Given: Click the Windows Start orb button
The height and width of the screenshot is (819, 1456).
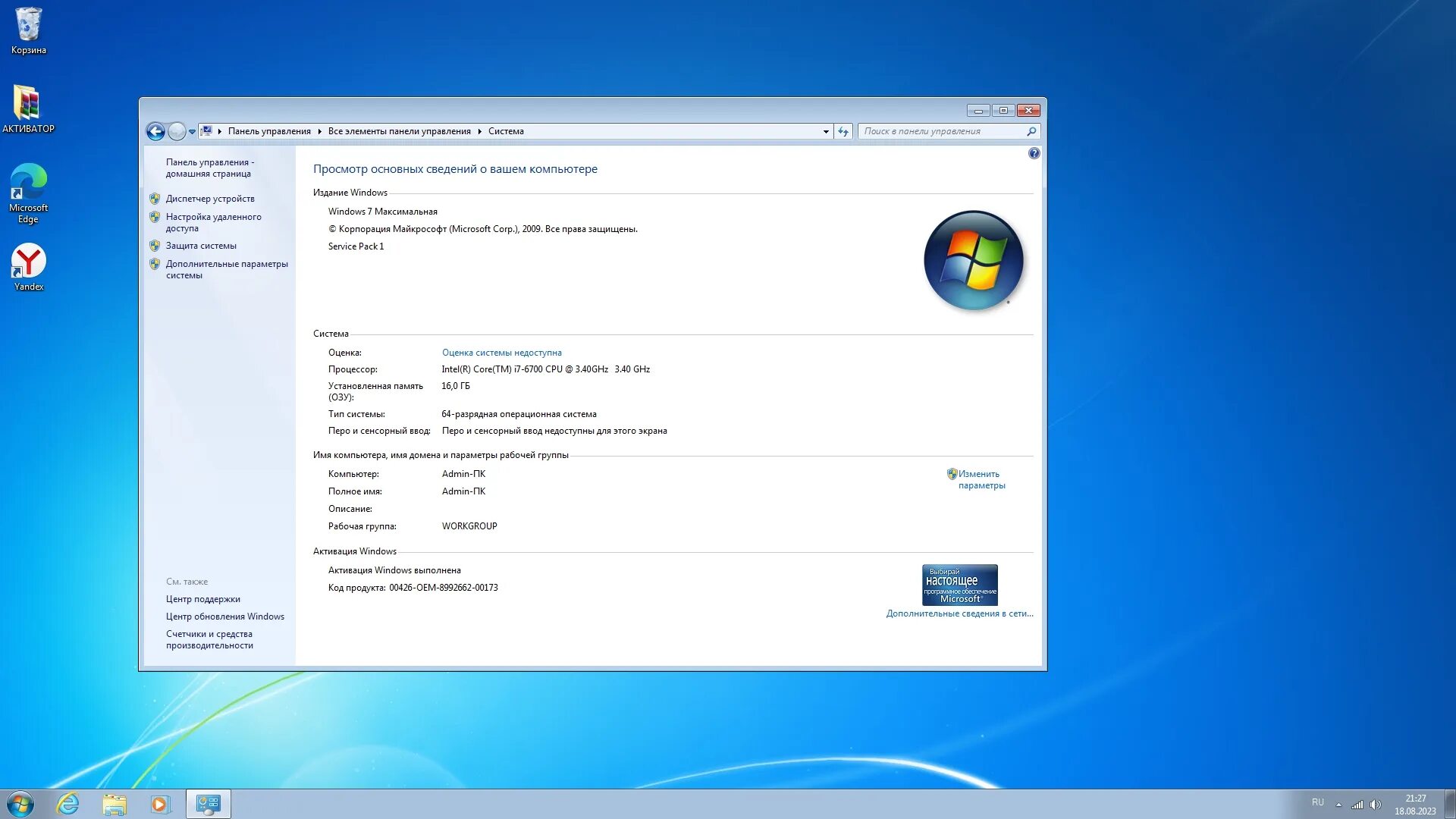Looking at the screenshot, I should point(20,804).
